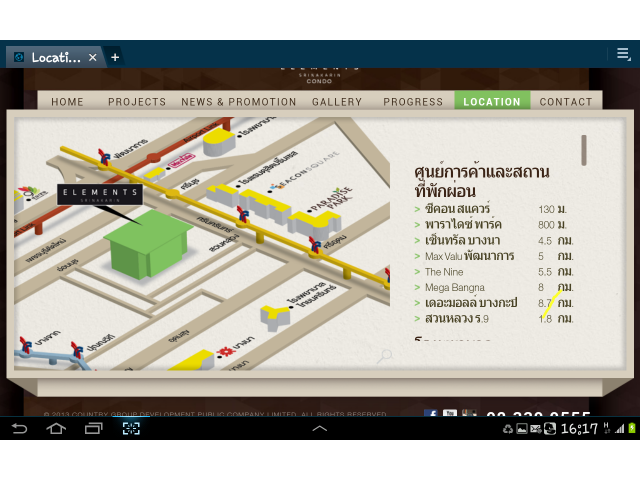Tap the Android back arrow

[19, 429]
